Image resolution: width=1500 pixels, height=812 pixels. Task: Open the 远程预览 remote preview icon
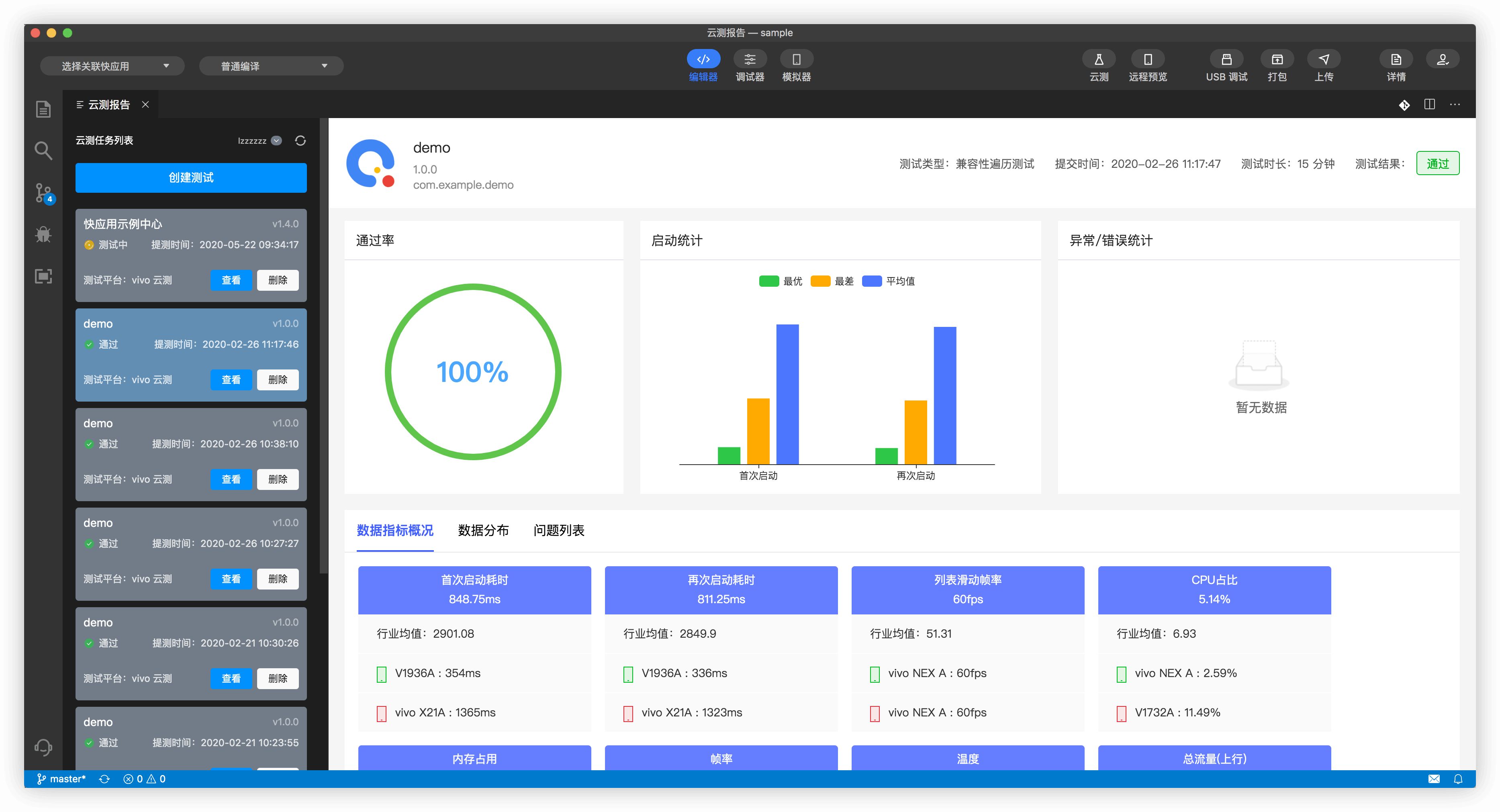(x=1147, y=59)
